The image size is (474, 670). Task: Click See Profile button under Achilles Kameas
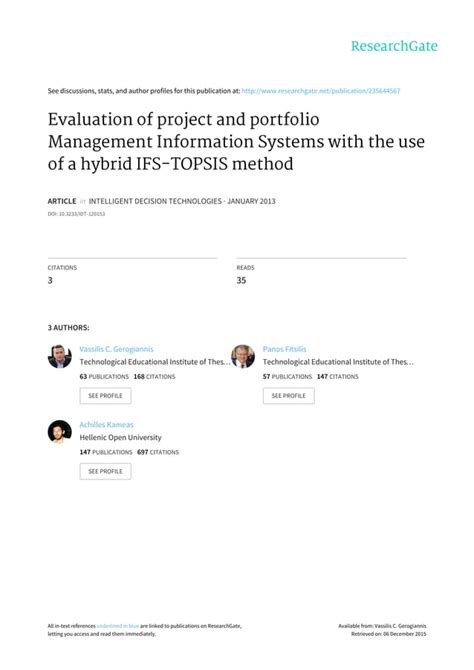pyautogui.click(x=105, y=471)
